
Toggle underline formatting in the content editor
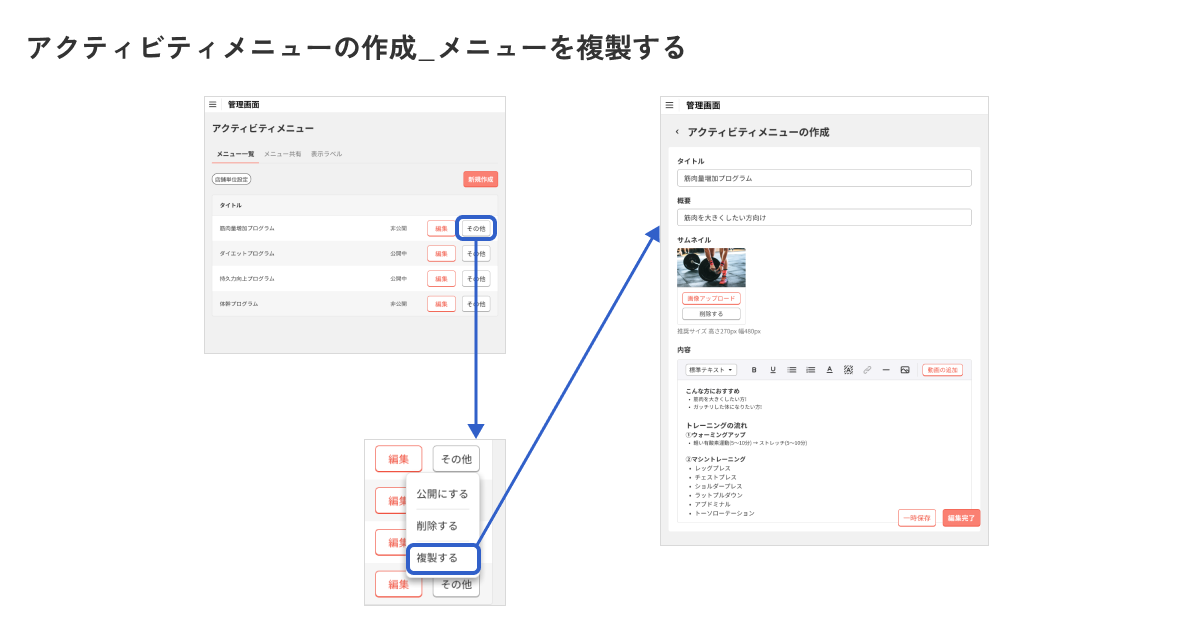tap(773, 370)
